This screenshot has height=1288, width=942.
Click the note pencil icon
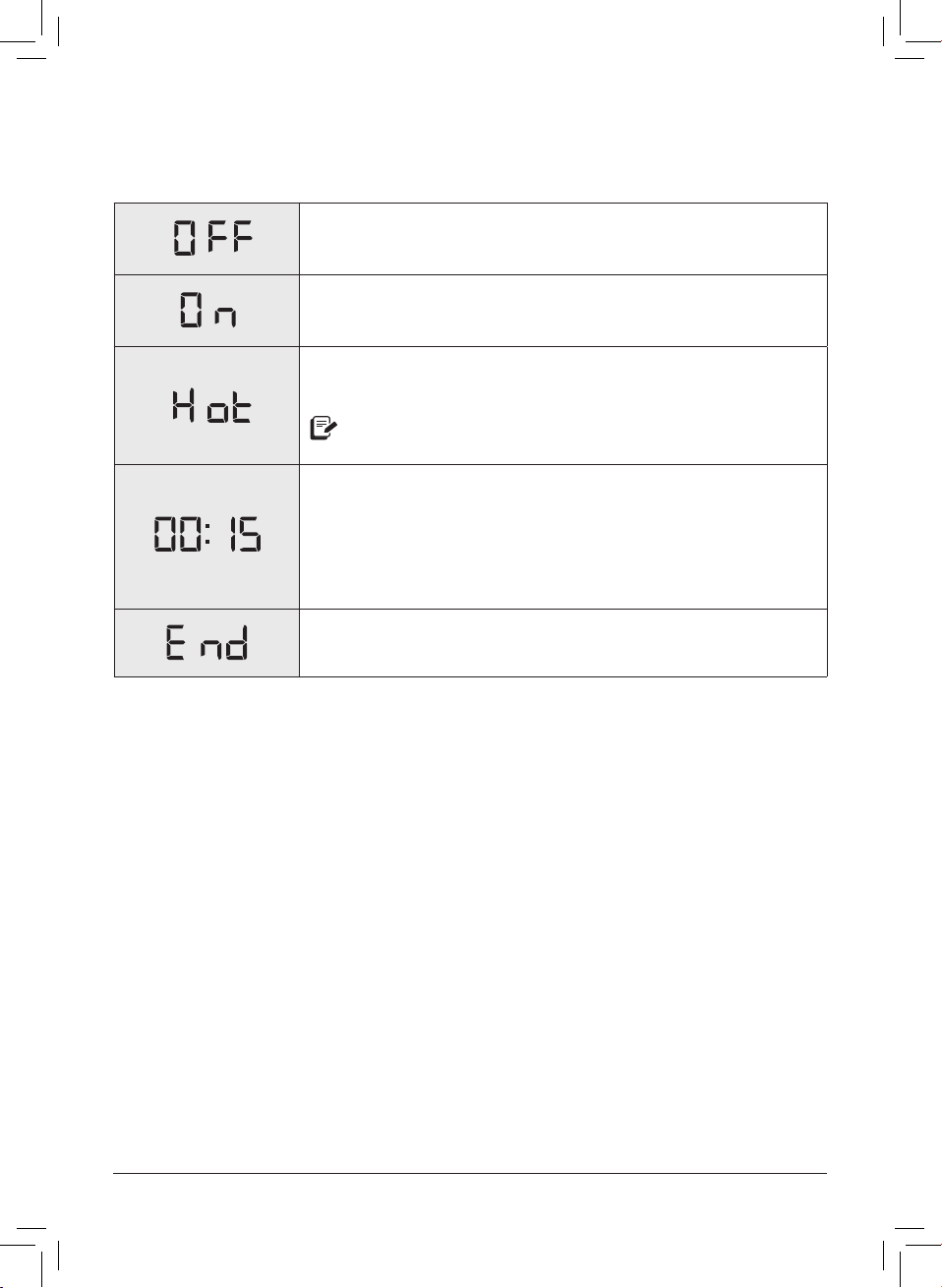[324, 428]
